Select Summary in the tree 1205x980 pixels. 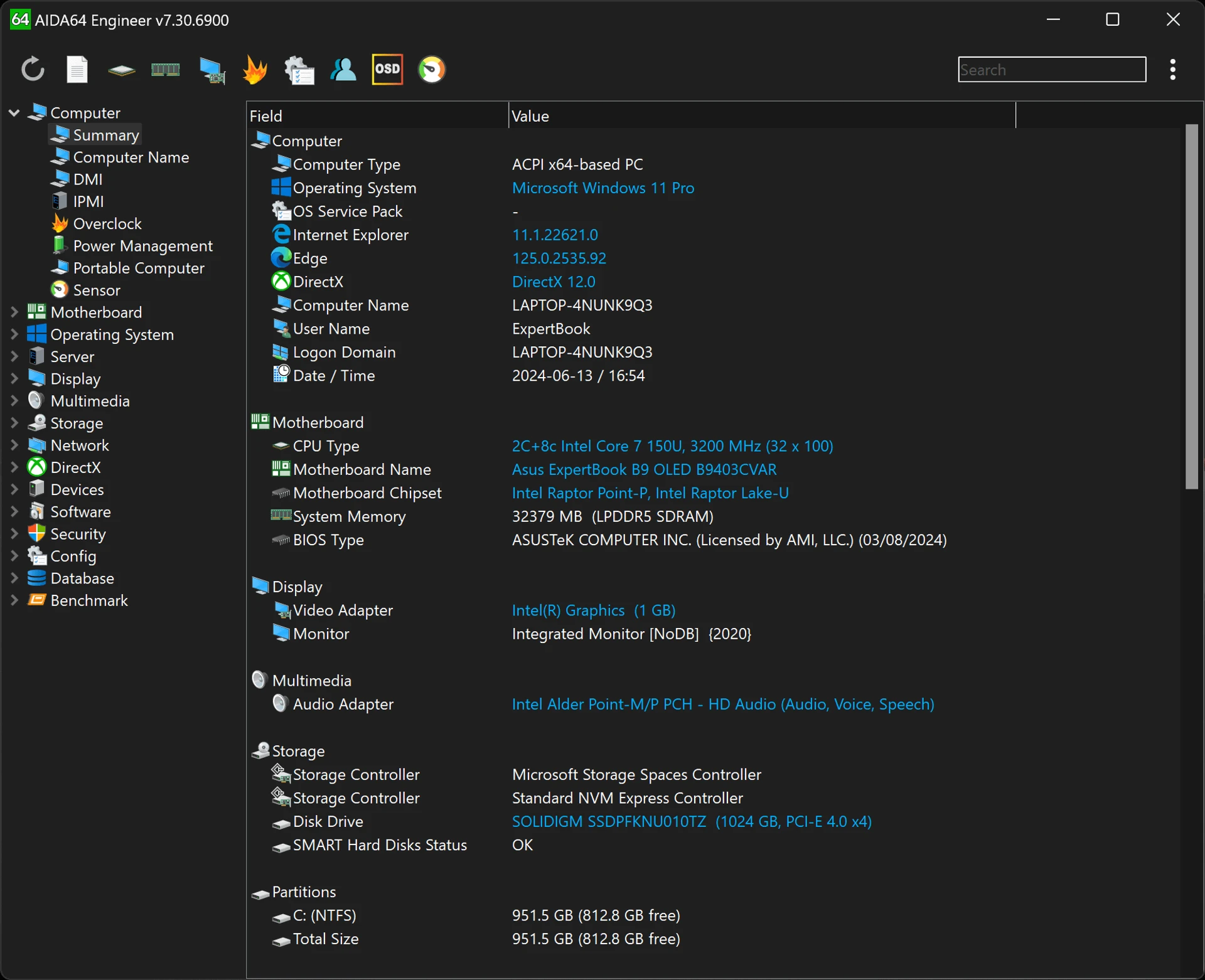pyautogui.click(x=95, y=135)
